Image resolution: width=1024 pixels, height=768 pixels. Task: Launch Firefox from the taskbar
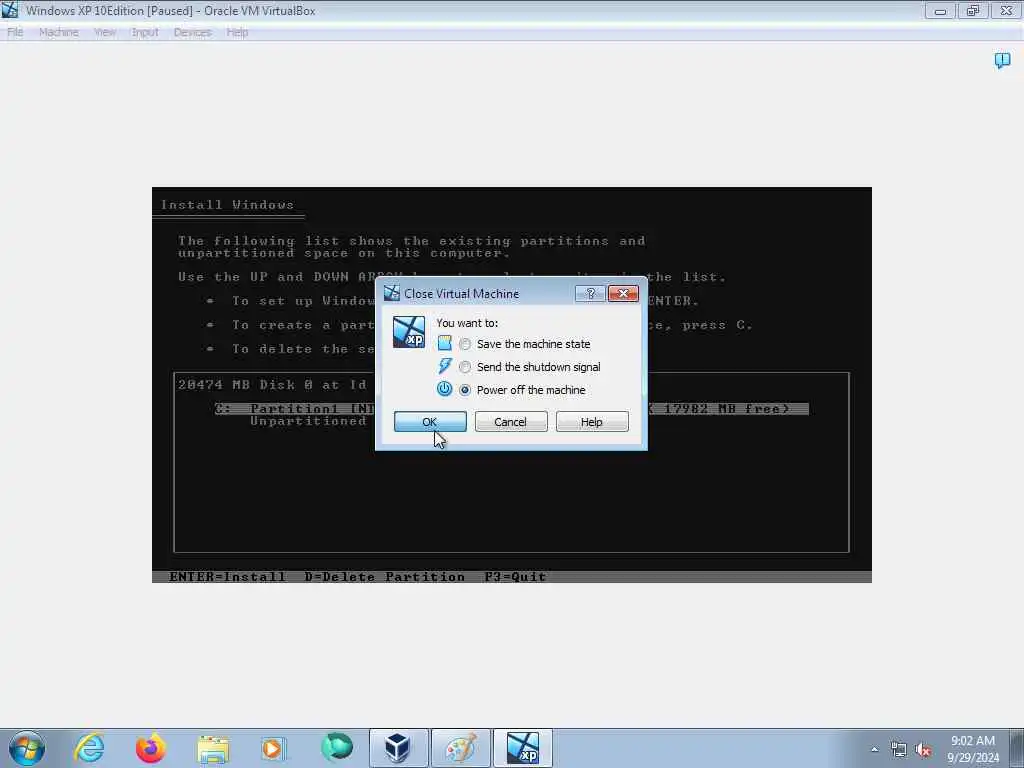coord(150,748)
